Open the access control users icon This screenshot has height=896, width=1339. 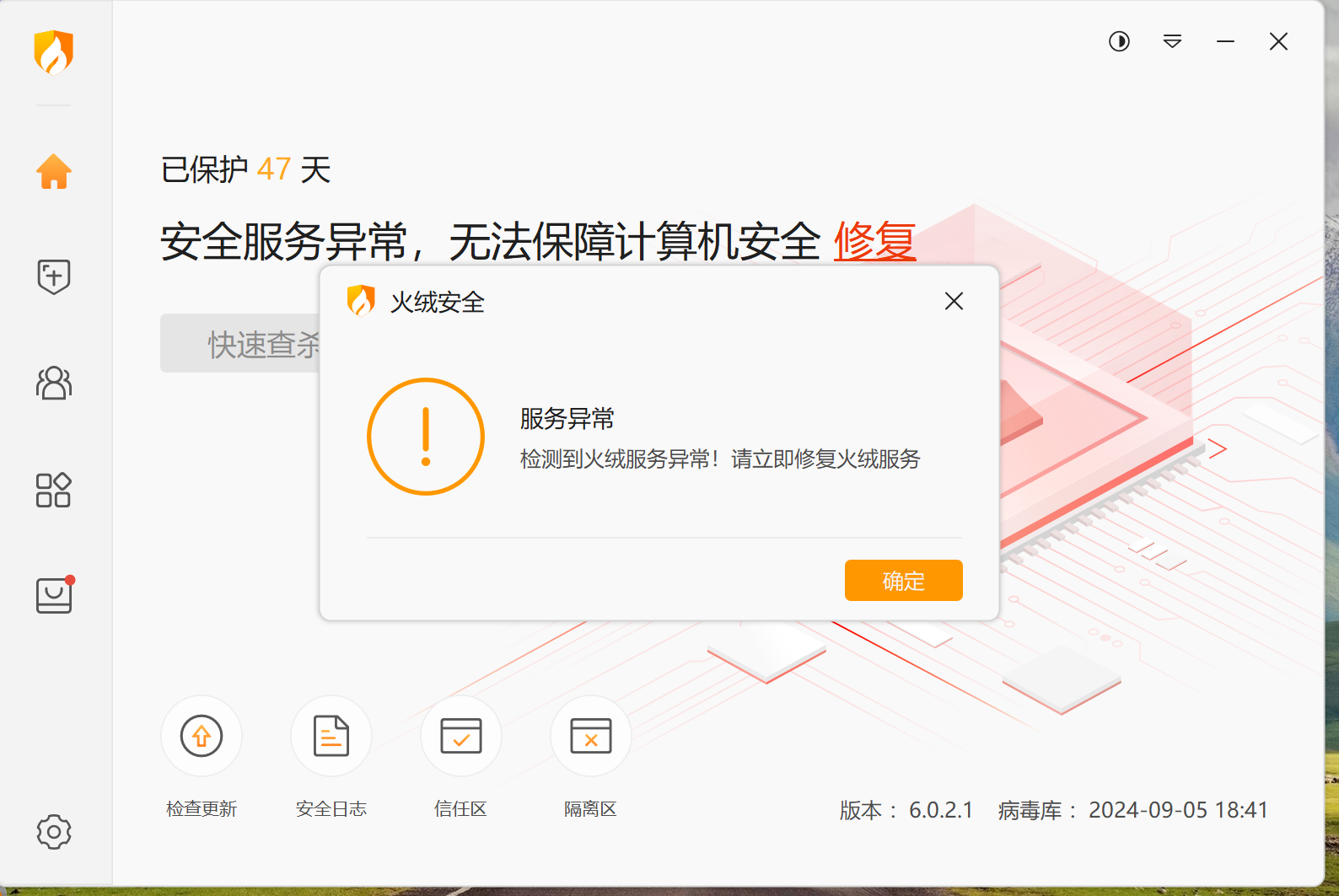click(x=54, y=383)
